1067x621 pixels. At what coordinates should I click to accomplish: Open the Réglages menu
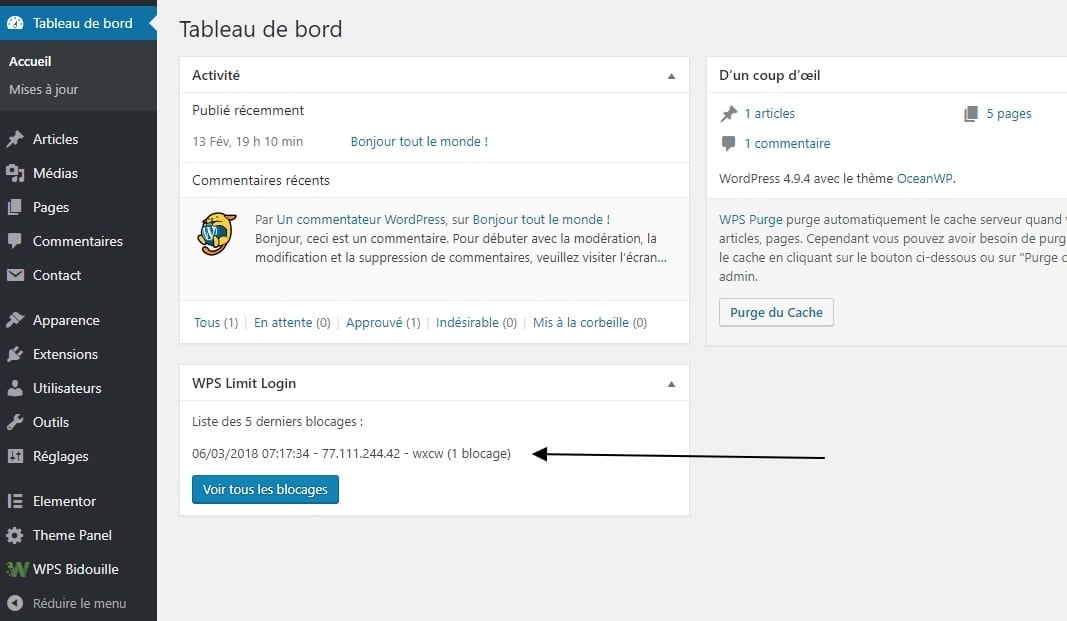pyautogui.click(x=60, y=456)
